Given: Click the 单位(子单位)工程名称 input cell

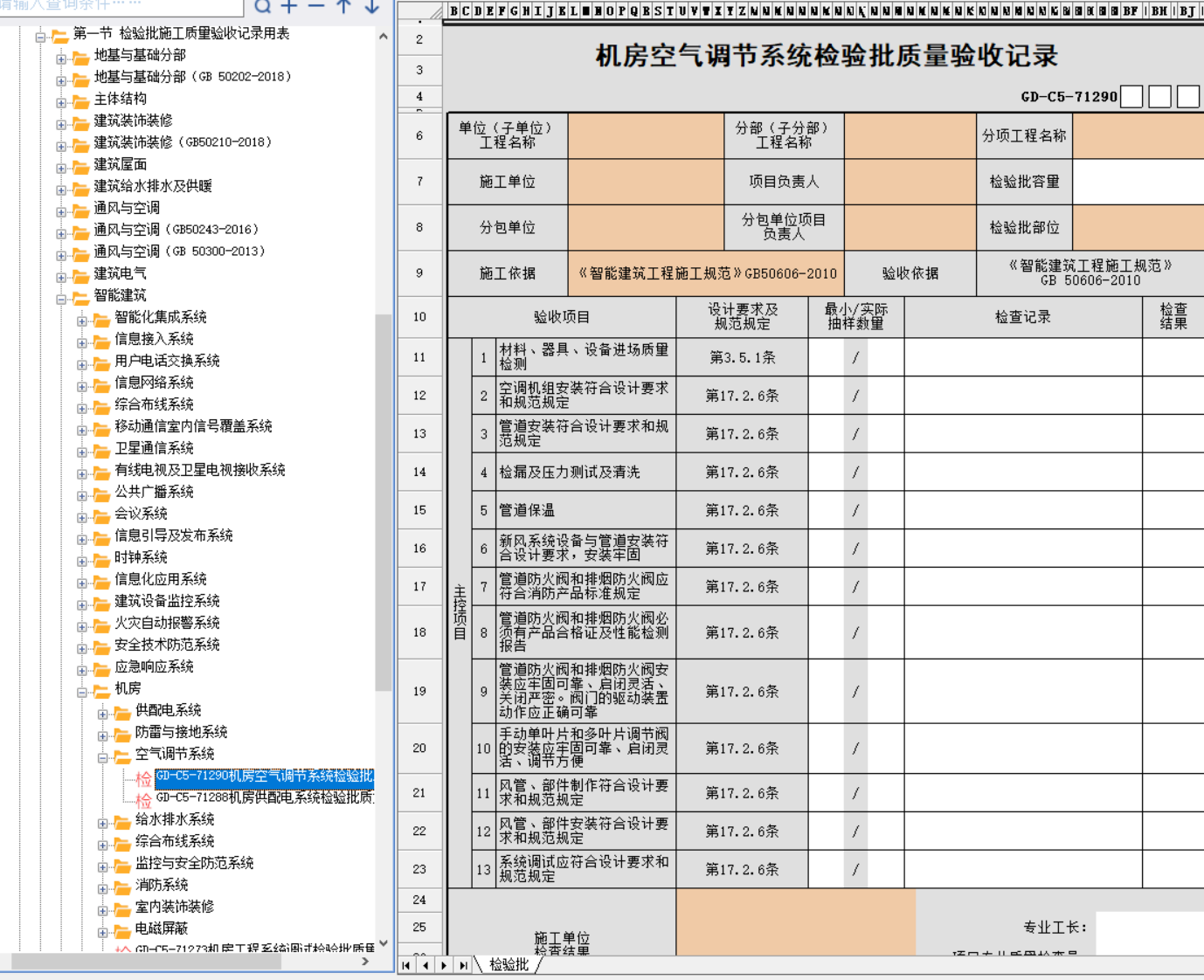Looking at the screenshot, I should [x=646, y=135].
